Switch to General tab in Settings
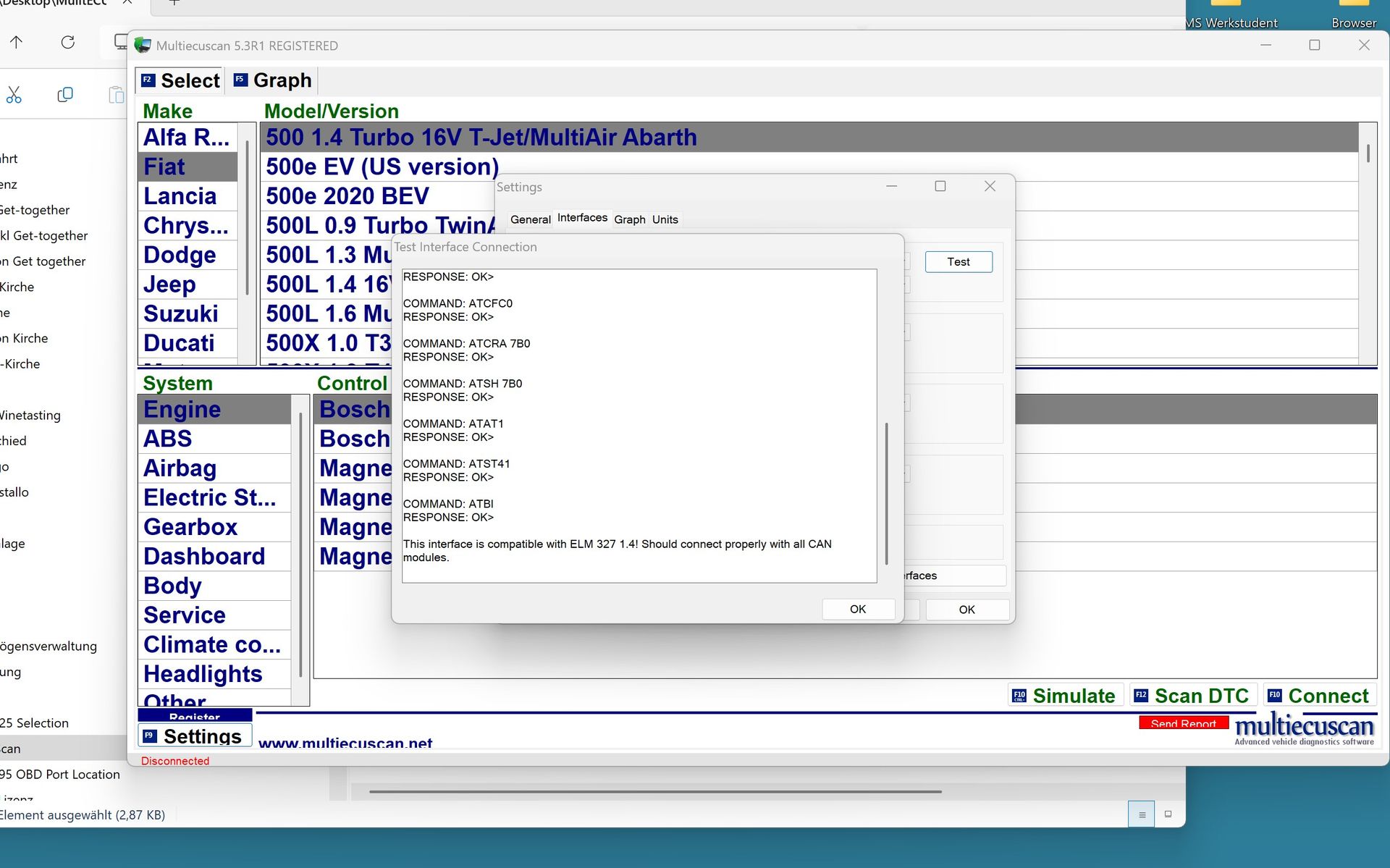The width and height of the screenshot is (1390, 868). pyautogui.click(x=530, y=219)
